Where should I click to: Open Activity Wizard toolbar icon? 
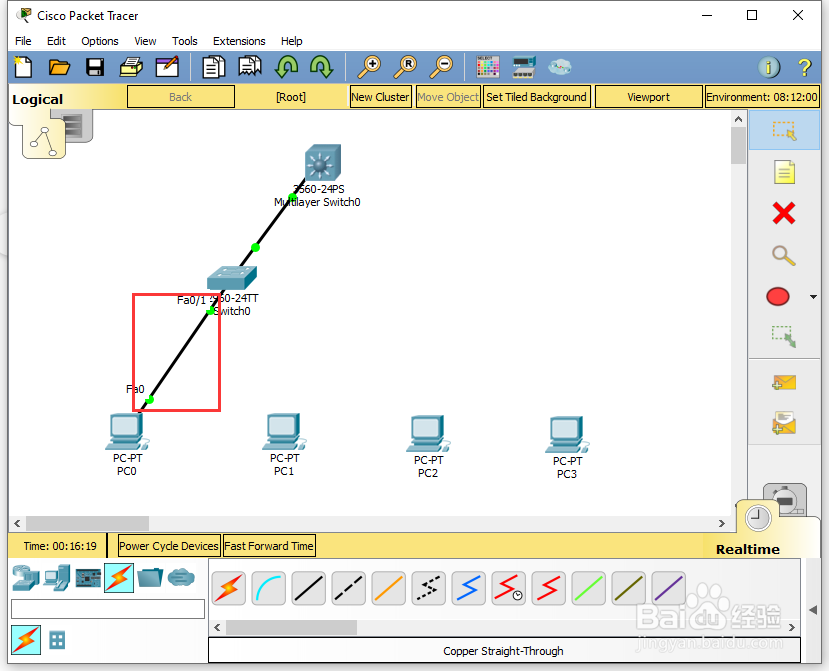point(167,67)
